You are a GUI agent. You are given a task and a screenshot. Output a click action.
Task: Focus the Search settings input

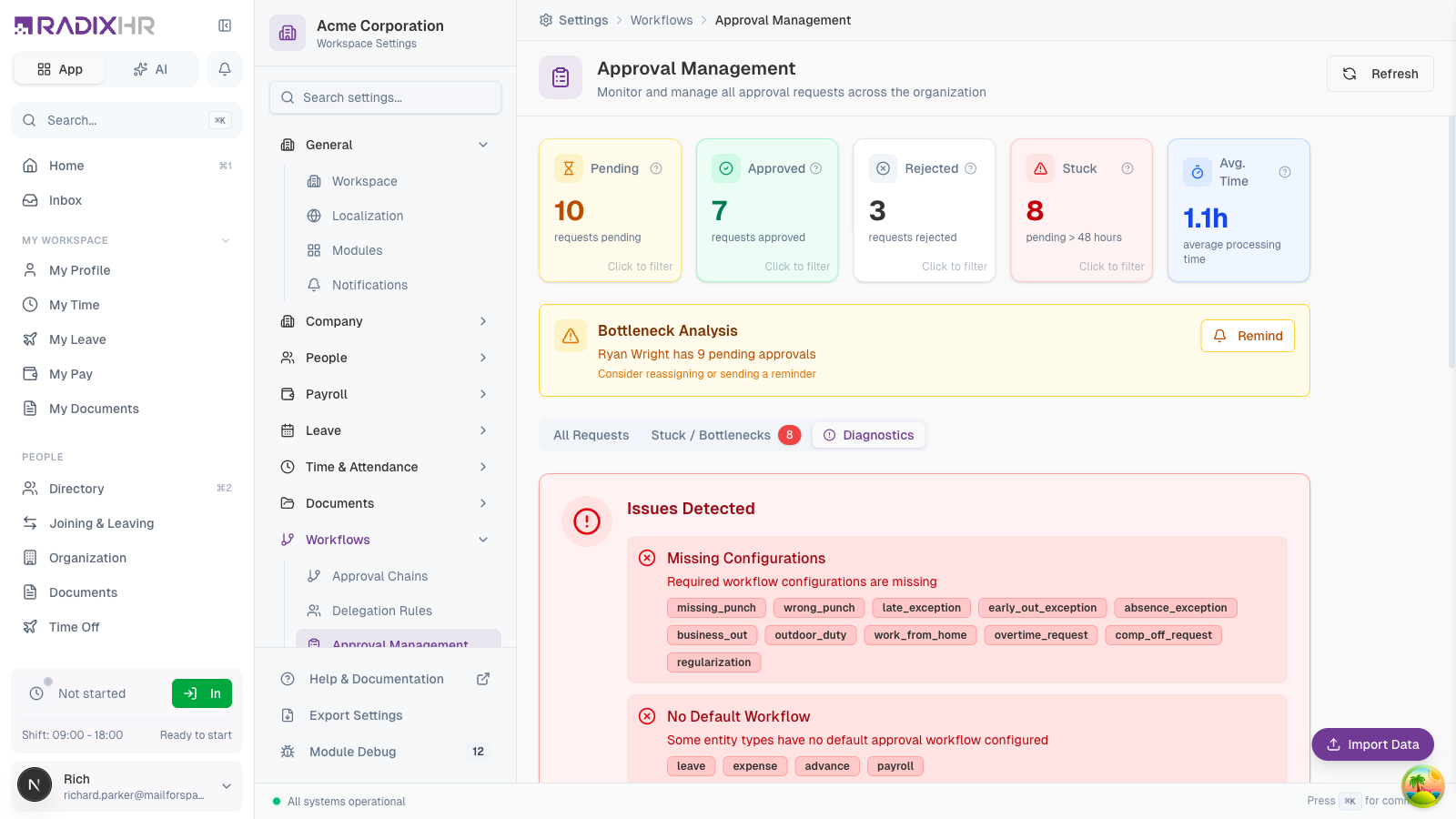point(385,97)
